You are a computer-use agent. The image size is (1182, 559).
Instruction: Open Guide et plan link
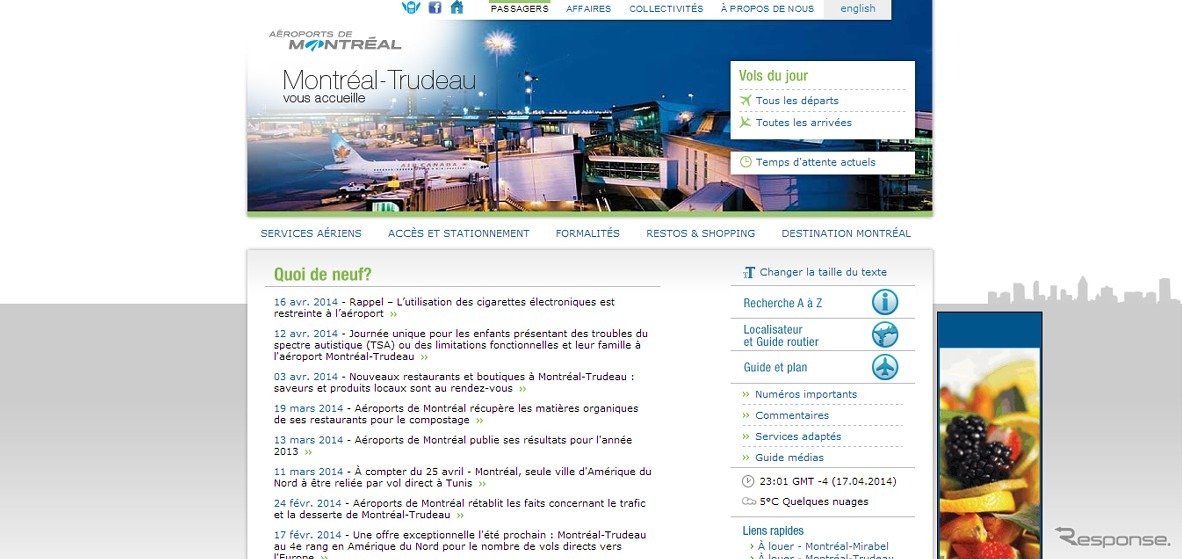(x=775, y=368)
